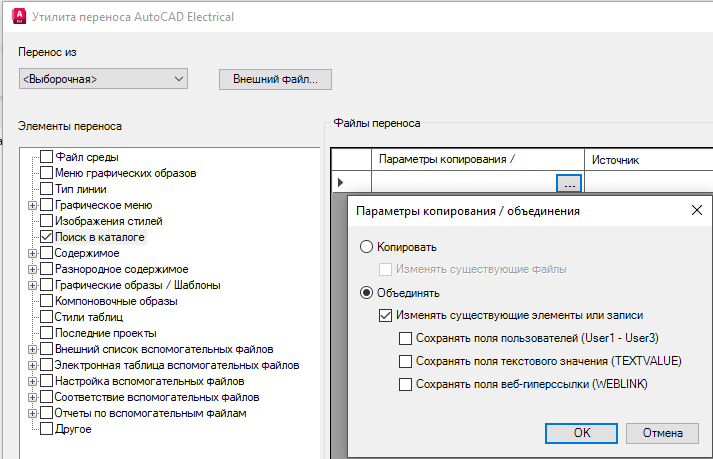
Task: Tick Настройка вспомогательных файлов checkbox
Action: point(46,381)
